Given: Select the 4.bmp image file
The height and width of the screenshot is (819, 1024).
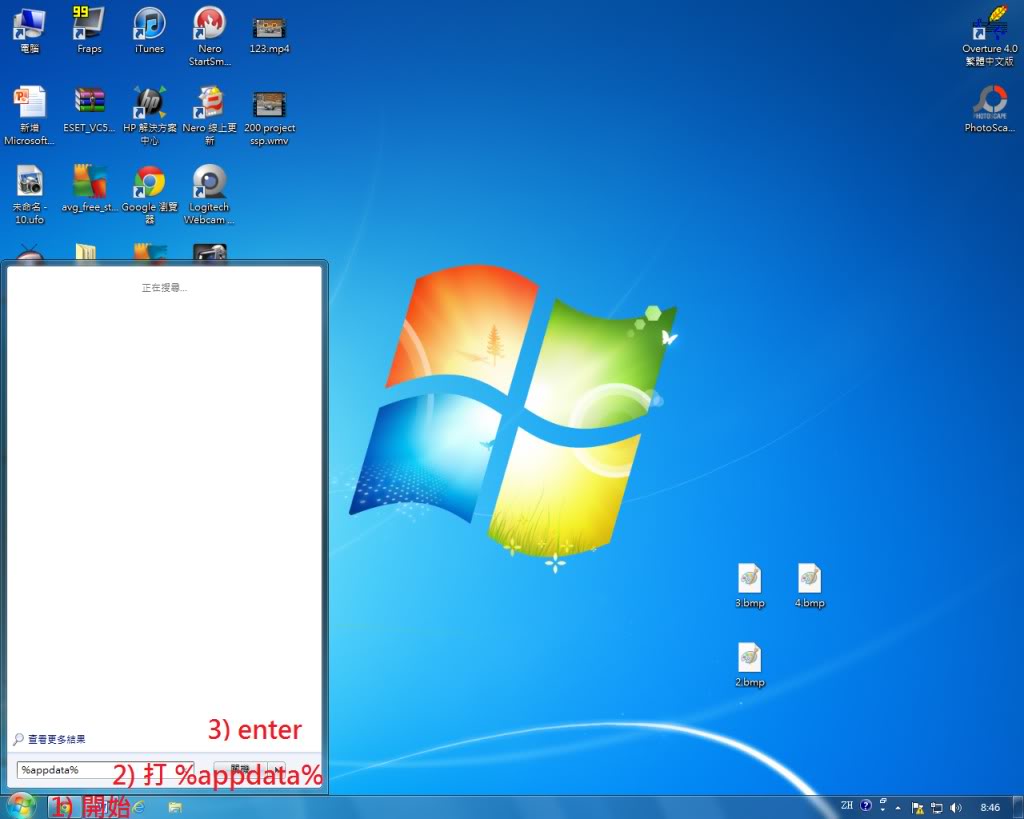Looking at the screenshot, I should (810, 586).
